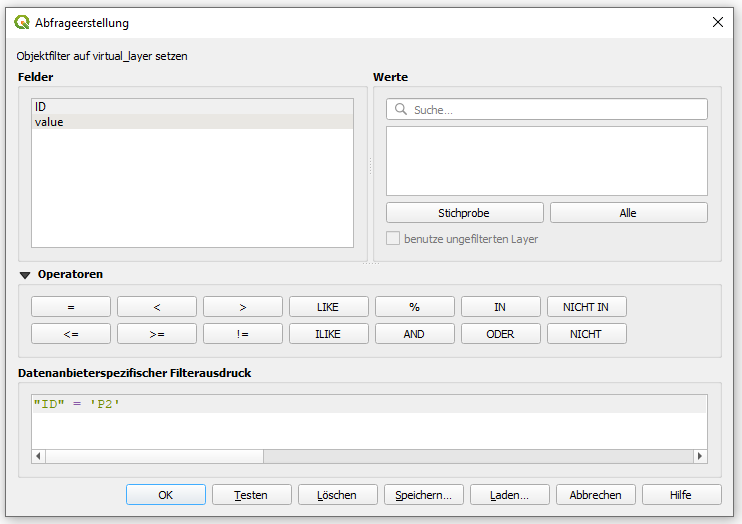Click the empty Werte values list

pos(547,161)
